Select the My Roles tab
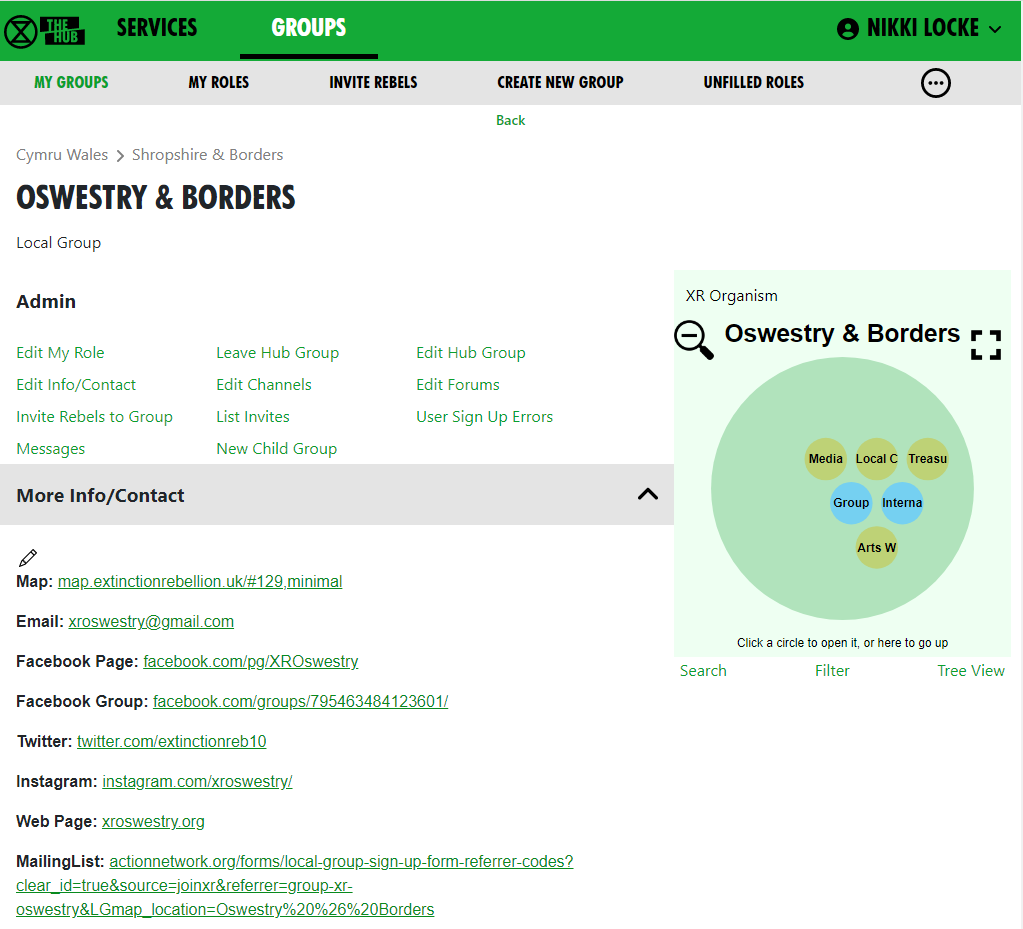Viewport: 1023px width, 929px height. click(x=219, y=82)
